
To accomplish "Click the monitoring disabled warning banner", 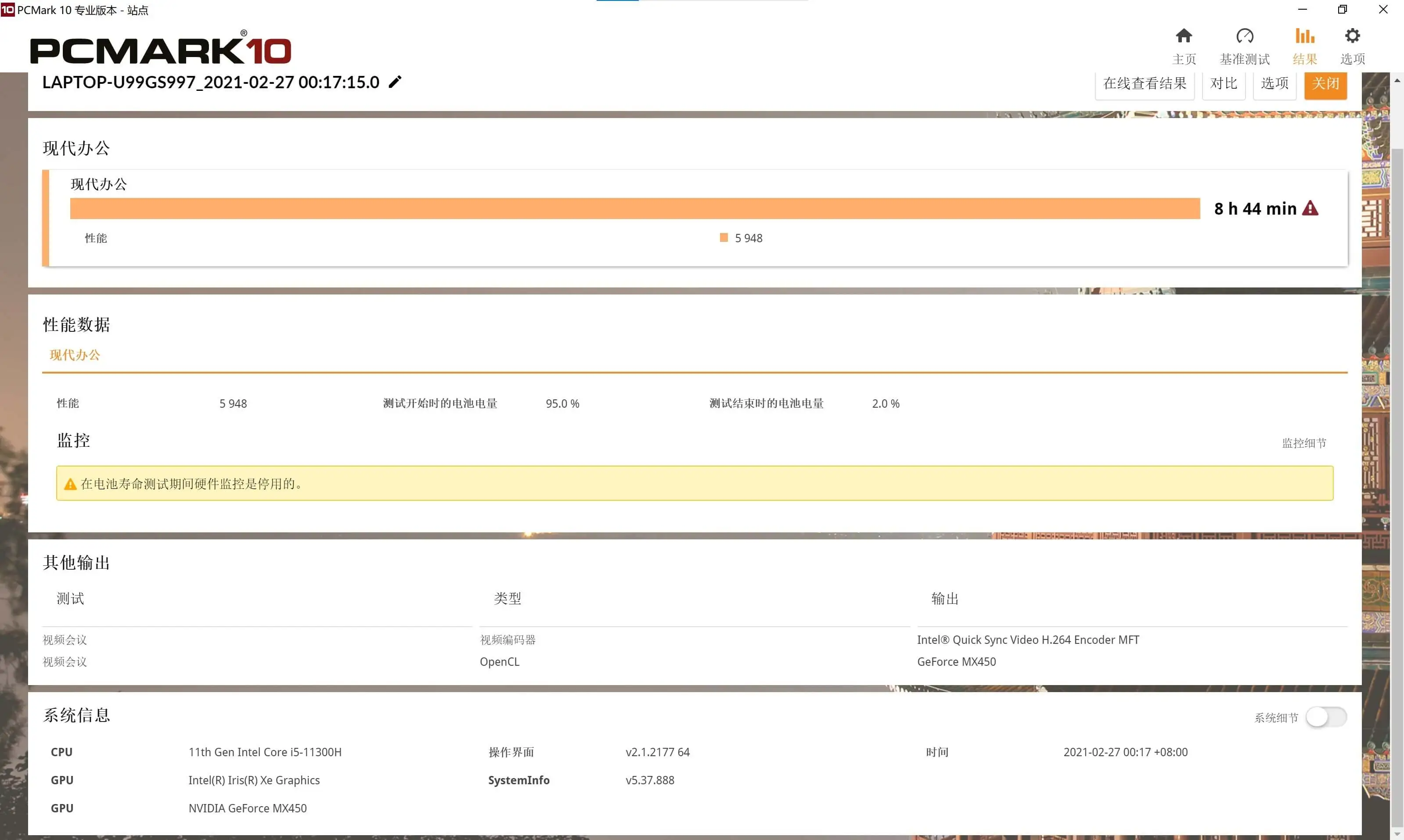I will pyautogui.click(x=695, y=483).
